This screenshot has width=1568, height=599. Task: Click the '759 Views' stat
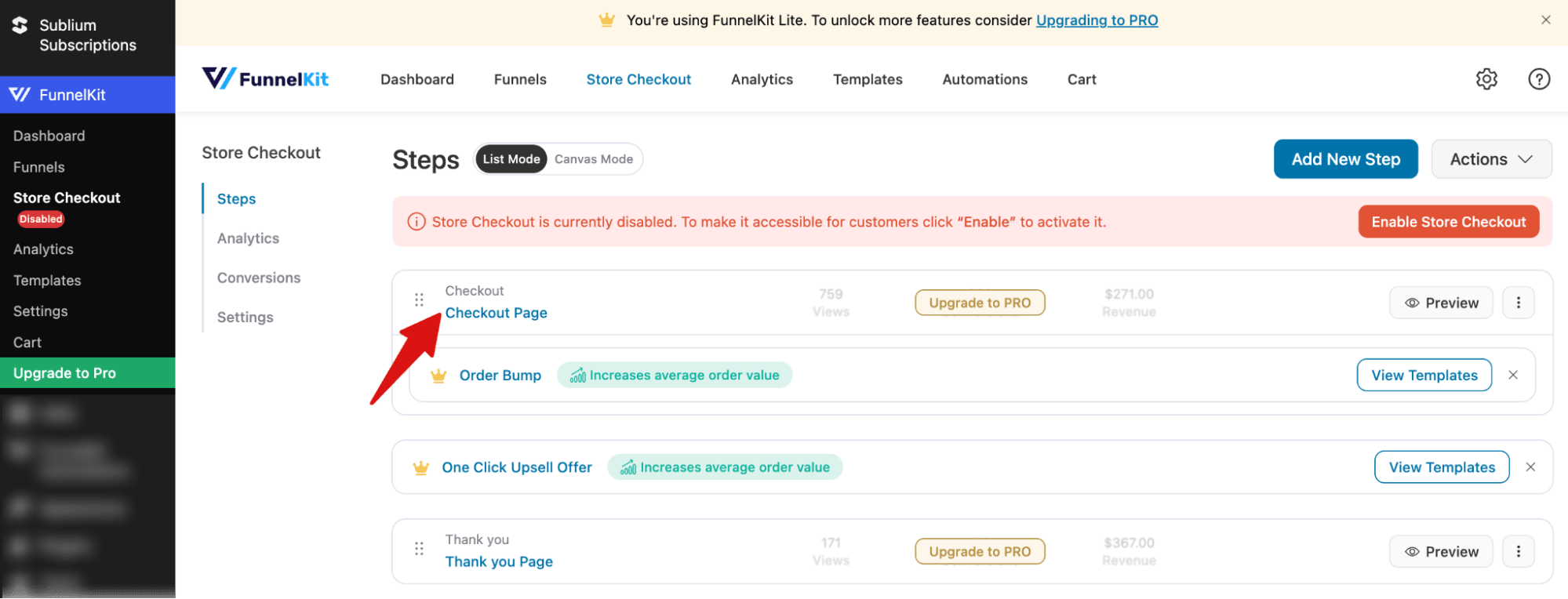831,303
